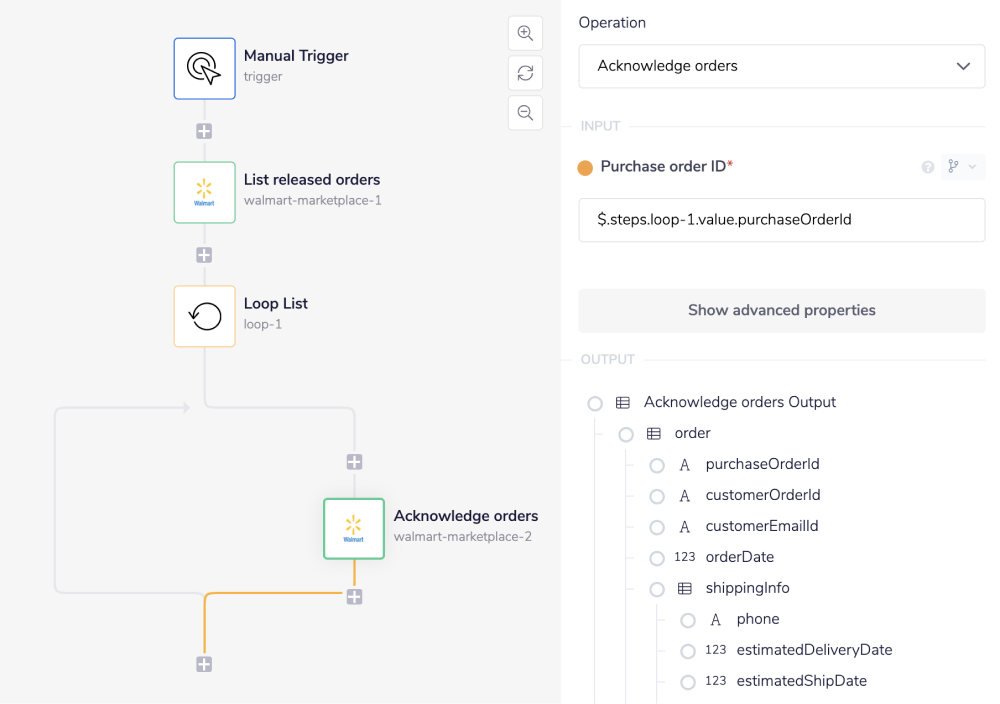Select the Acknowledge orders Walmart node

354,528
